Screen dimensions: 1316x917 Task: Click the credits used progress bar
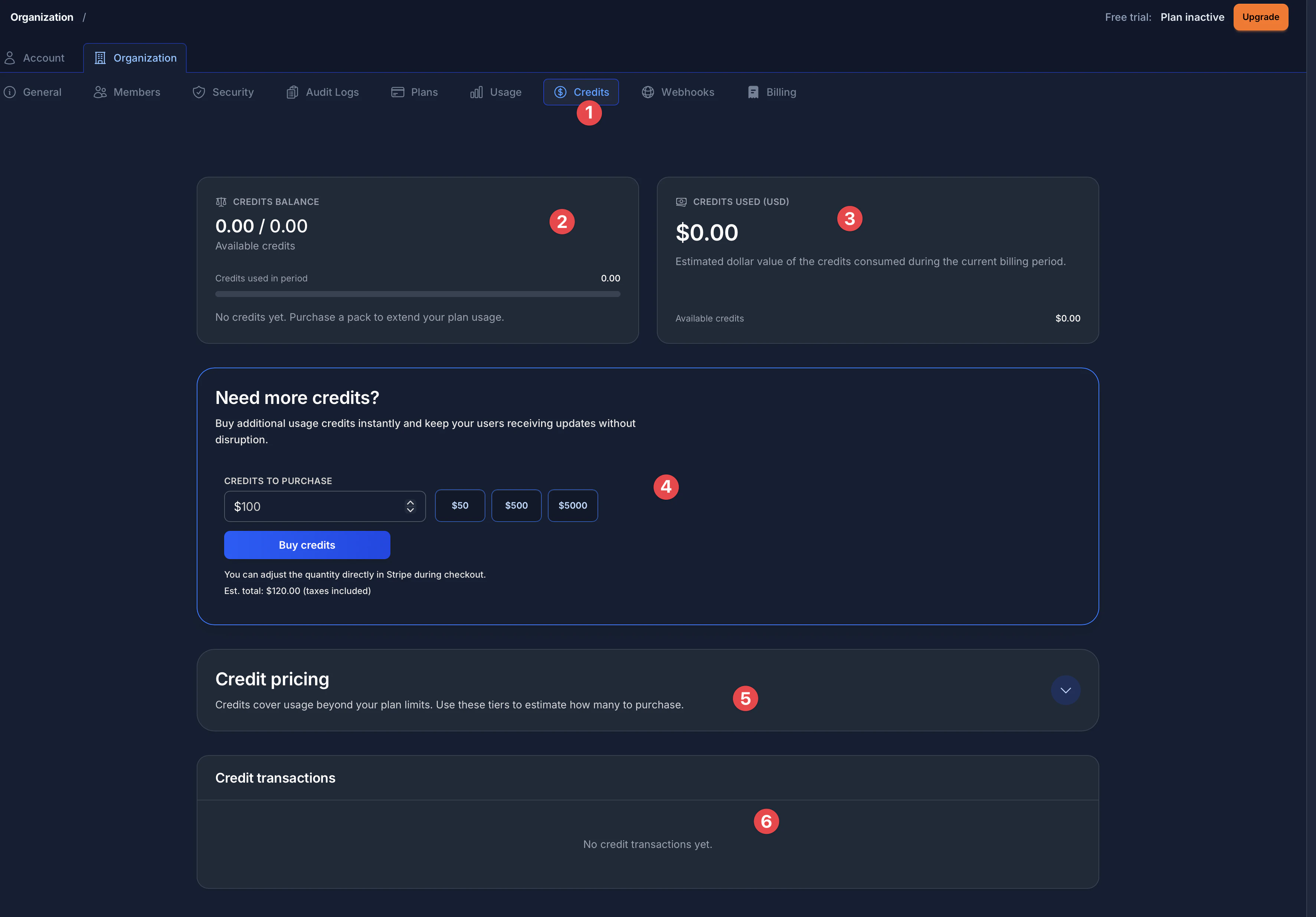coord(417,294)
